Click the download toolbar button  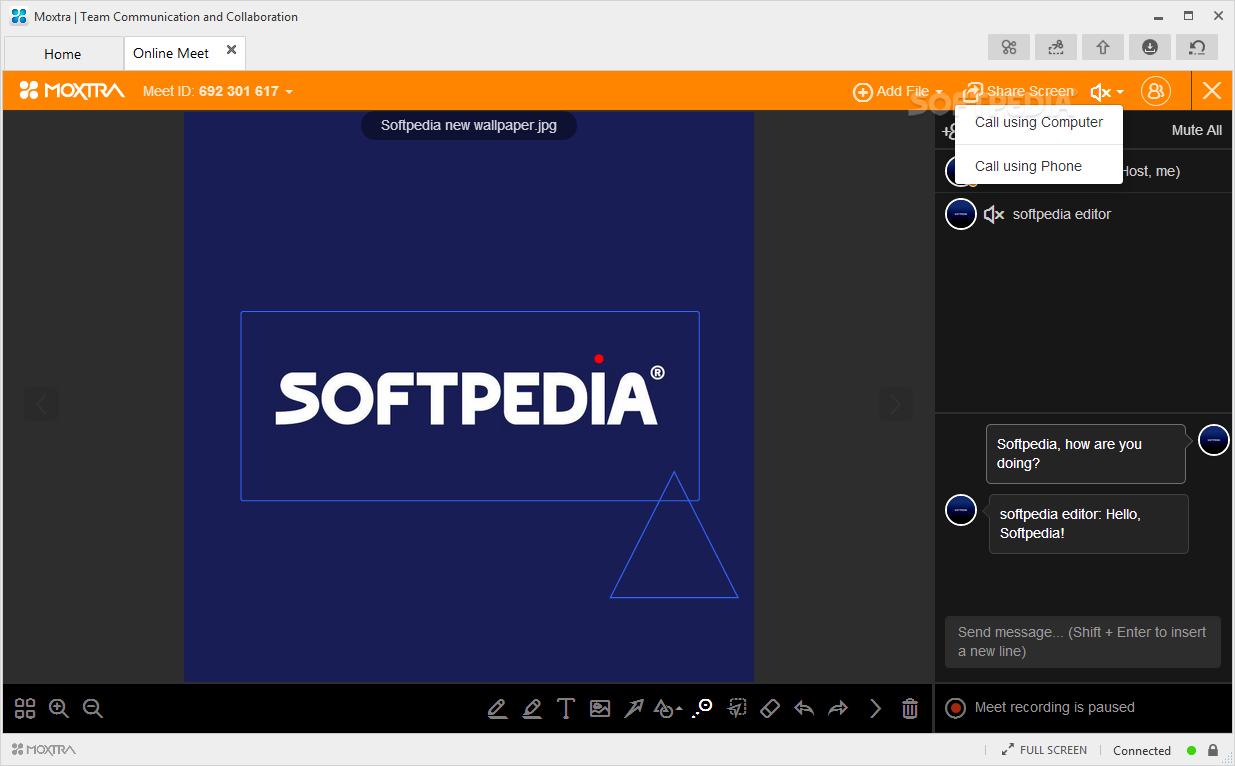pyautogui.click(x=1150, y=47)
